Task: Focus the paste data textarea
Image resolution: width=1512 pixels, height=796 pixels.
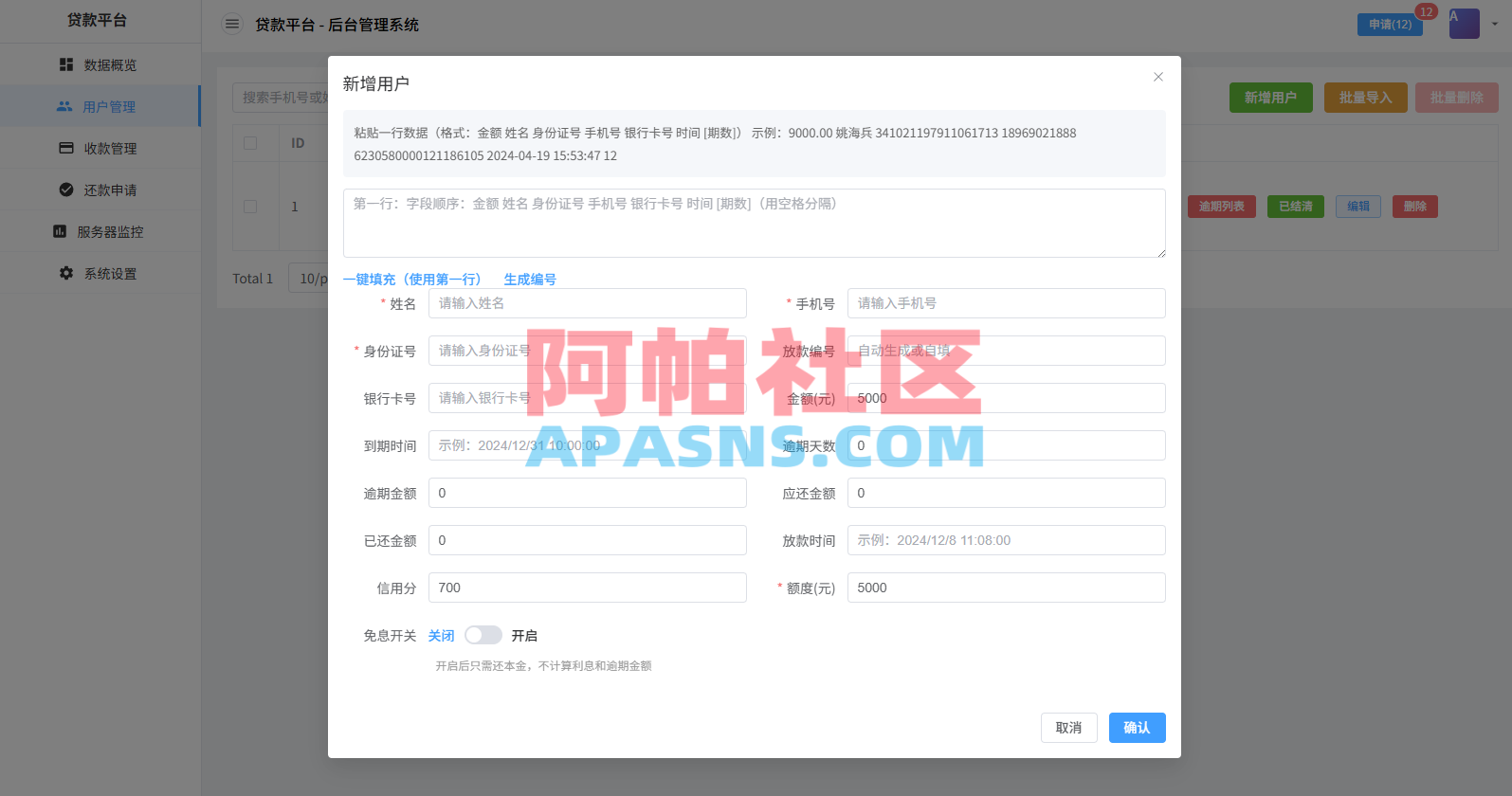Action: click(x=755, y=223)
